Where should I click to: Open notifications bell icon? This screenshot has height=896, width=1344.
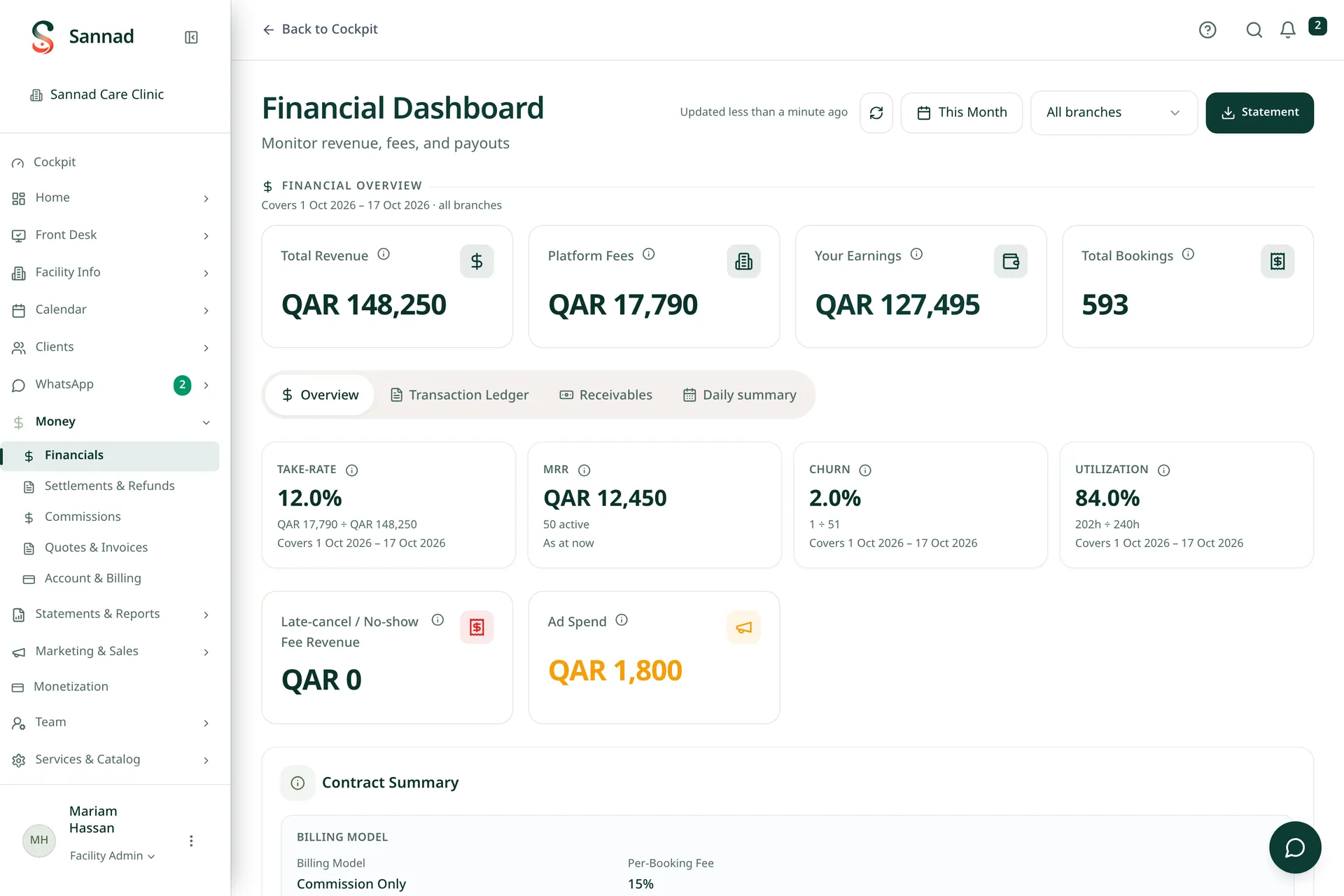1288,29
